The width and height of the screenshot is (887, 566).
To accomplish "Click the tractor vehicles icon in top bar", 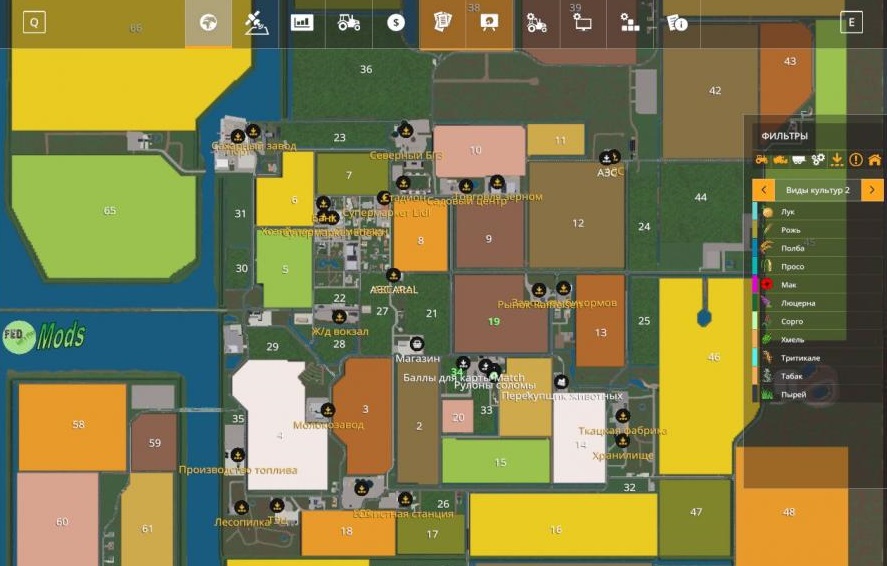I will click(349, 23).
